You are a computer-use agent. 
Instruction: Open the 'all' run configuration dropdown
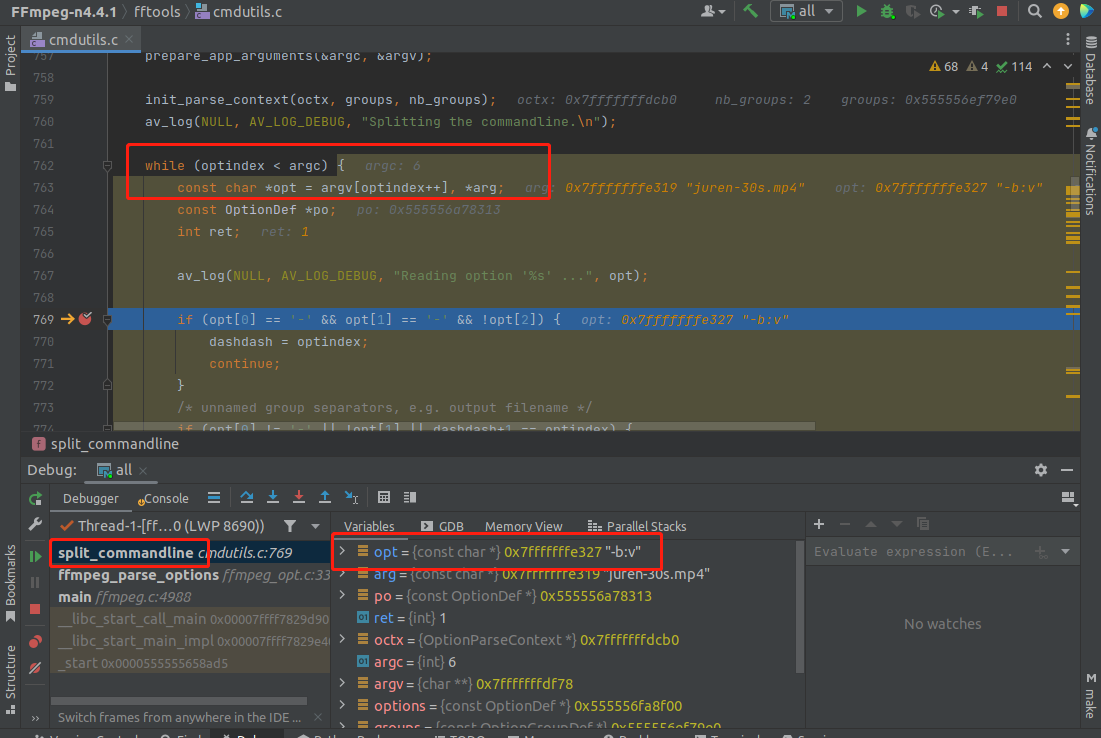pos(806,11)
